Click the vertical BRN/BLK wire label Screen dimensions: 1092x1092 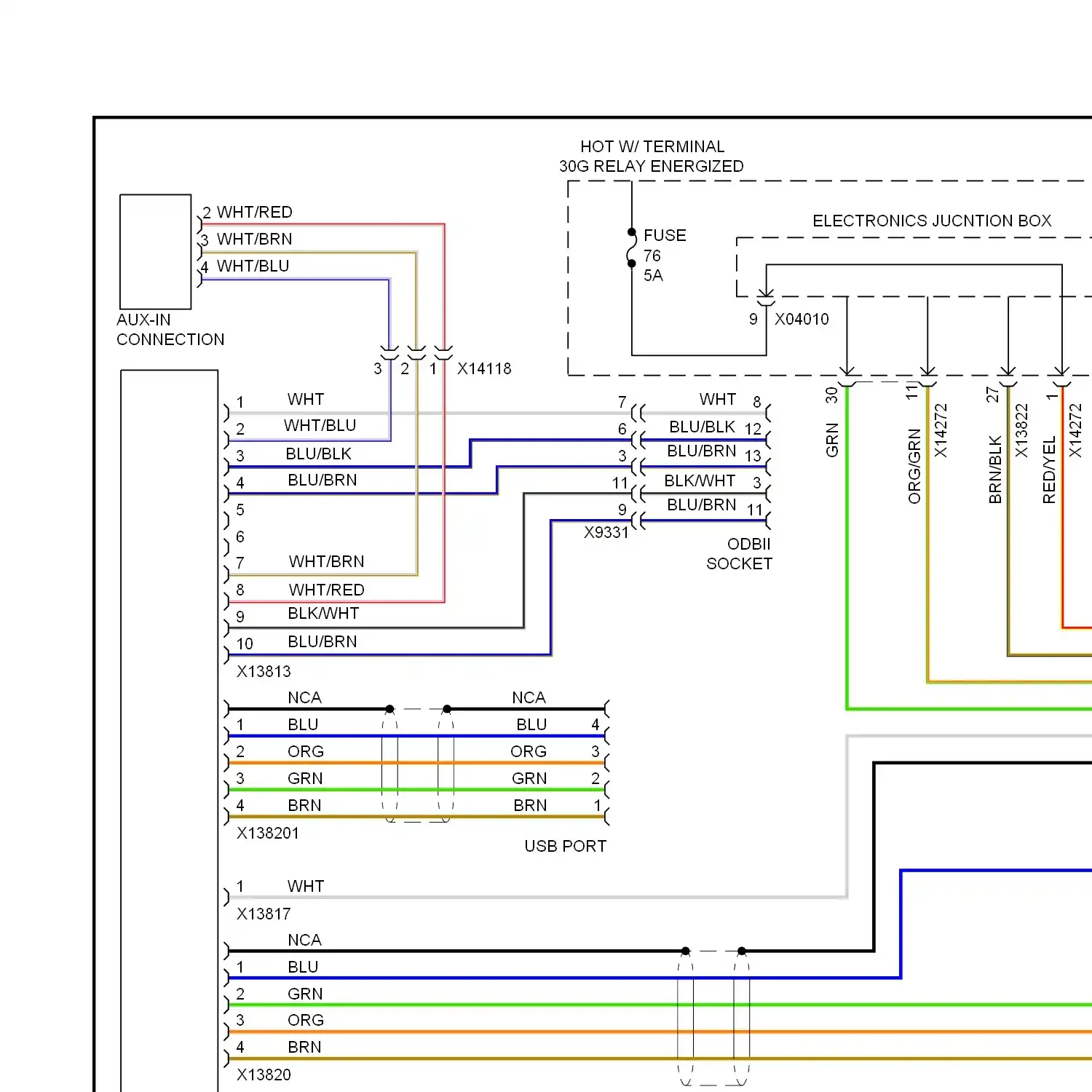995,470
